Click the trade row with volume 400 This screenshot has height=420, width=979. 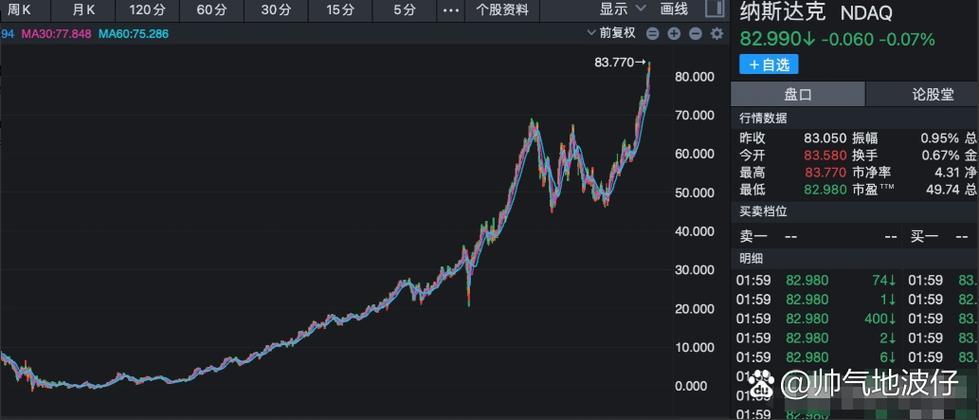point(817,319)
